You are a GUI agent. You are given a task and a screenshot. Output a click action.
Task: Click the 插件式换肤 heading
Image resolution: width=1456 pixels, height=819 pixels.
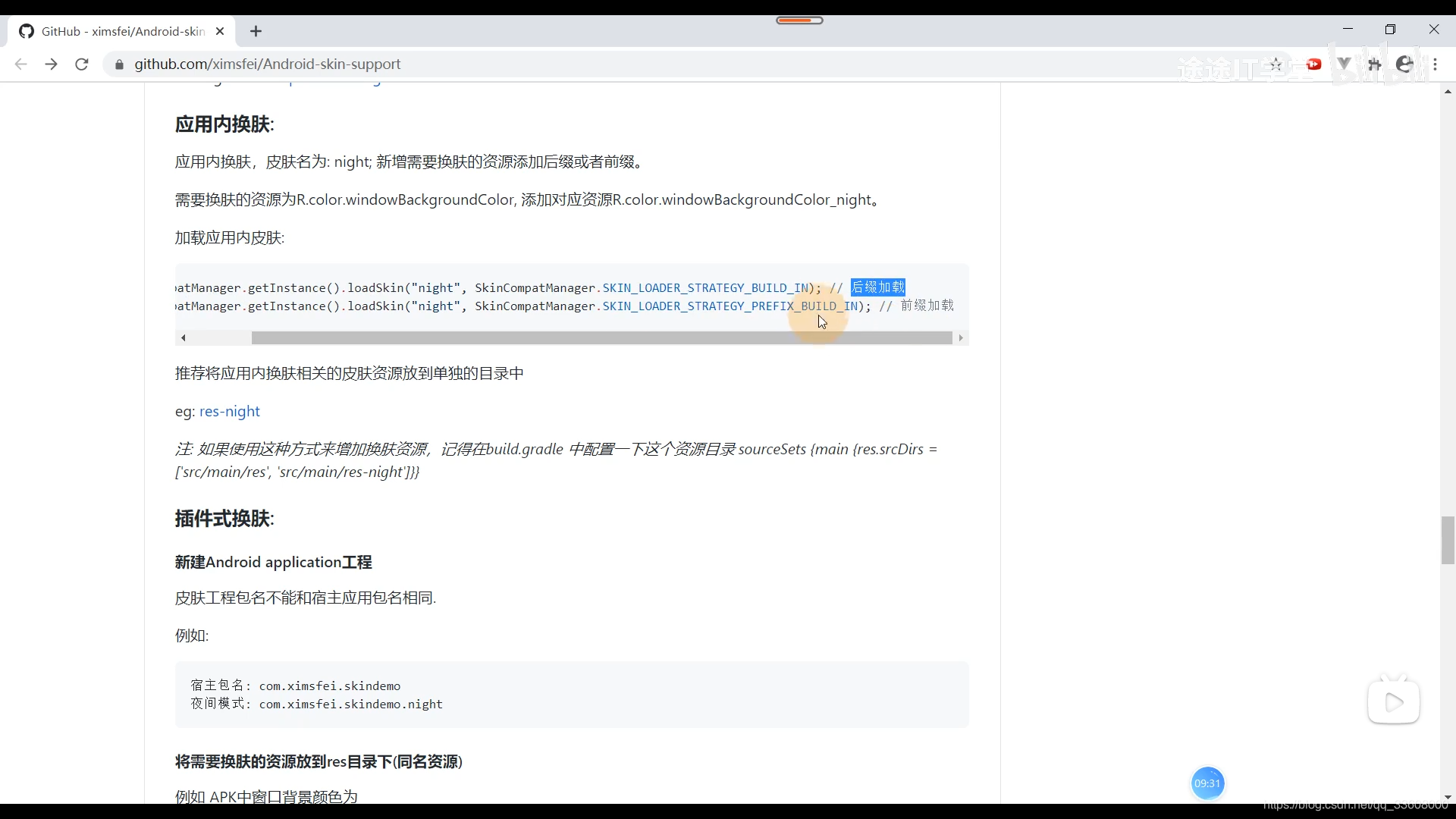click(x=224, y=519)
